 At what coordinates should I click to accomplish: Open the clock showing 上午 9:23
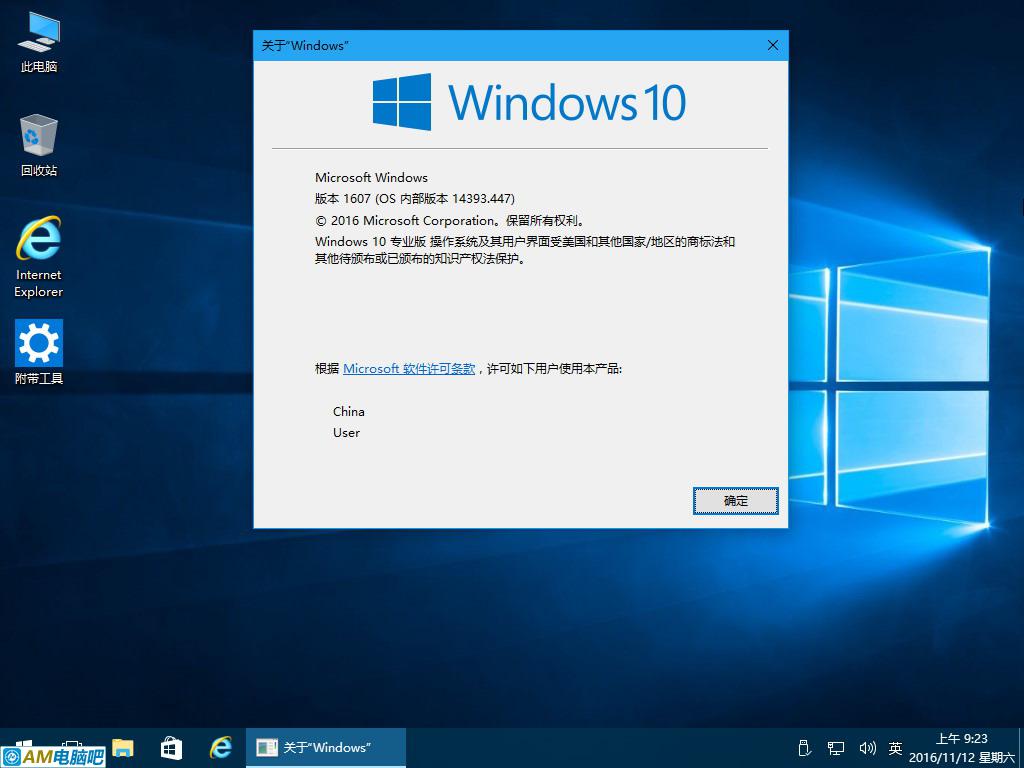click(x=961, y=748)
